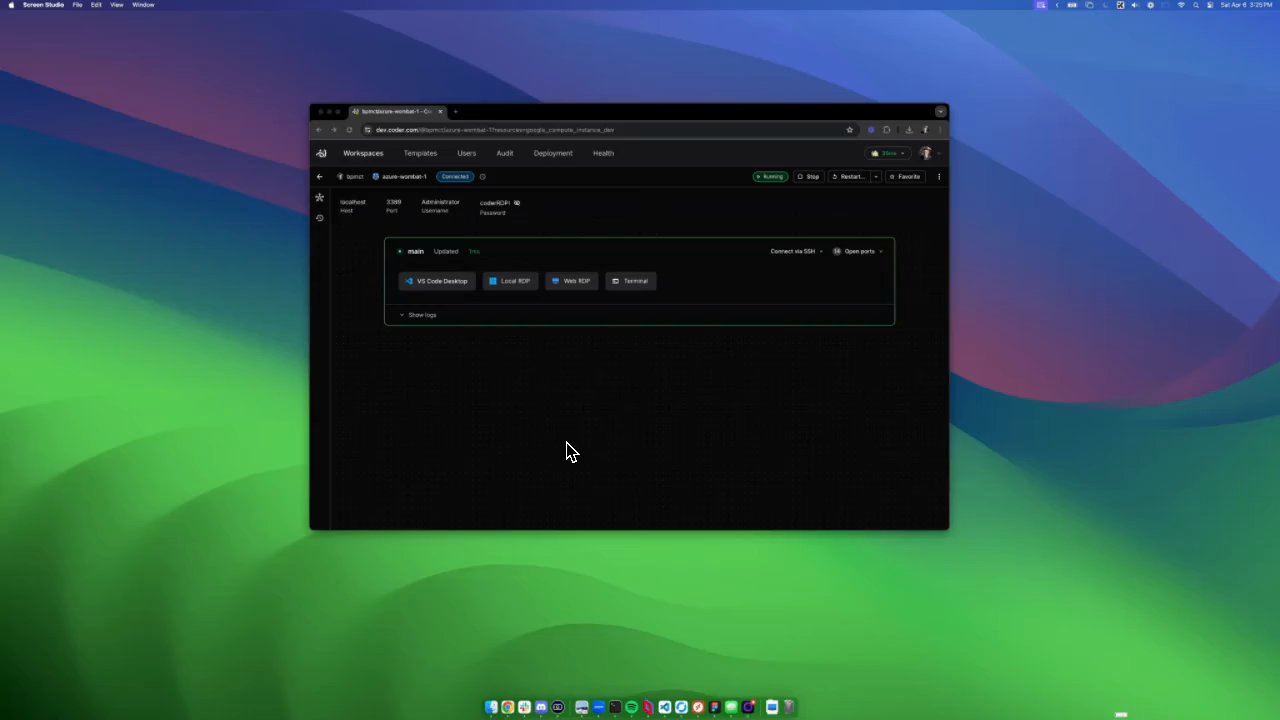Open a new browser tab

(x=455, y=112)
